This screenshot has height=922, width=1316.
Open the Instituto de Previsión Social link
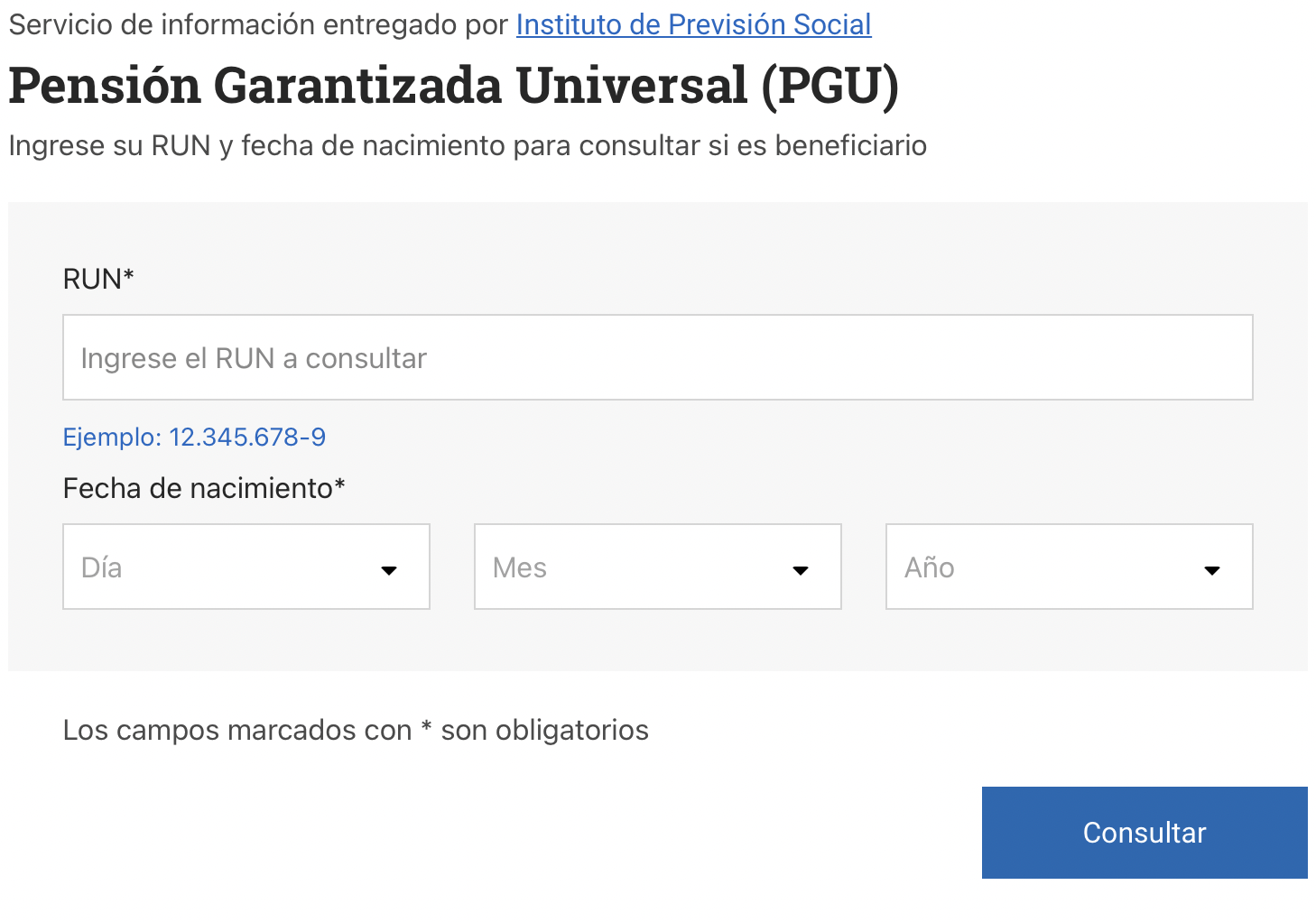point(693,24)
